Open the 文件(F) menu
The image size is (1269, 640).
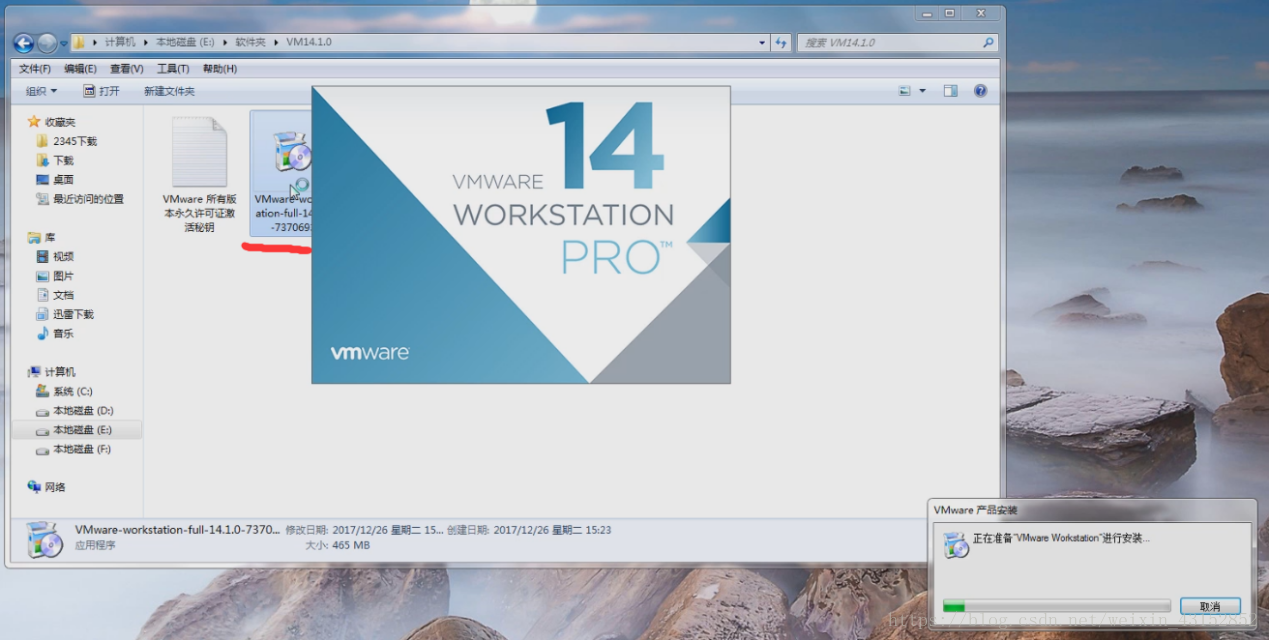[35, 69]
